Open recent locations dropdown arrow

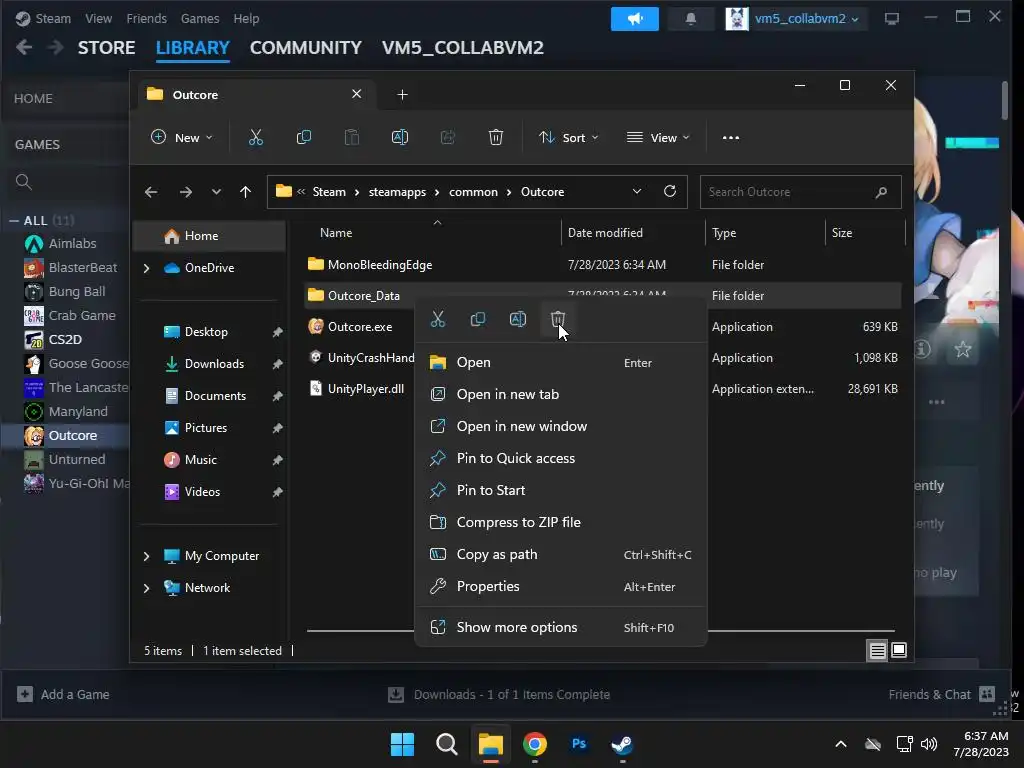click(216, 192)
